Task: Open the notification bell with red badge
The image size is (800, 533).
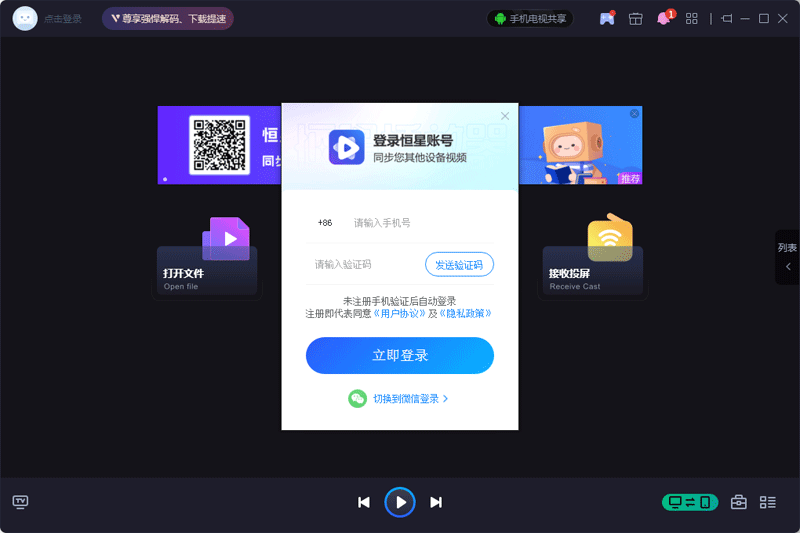Action: (x=664, y=19)
